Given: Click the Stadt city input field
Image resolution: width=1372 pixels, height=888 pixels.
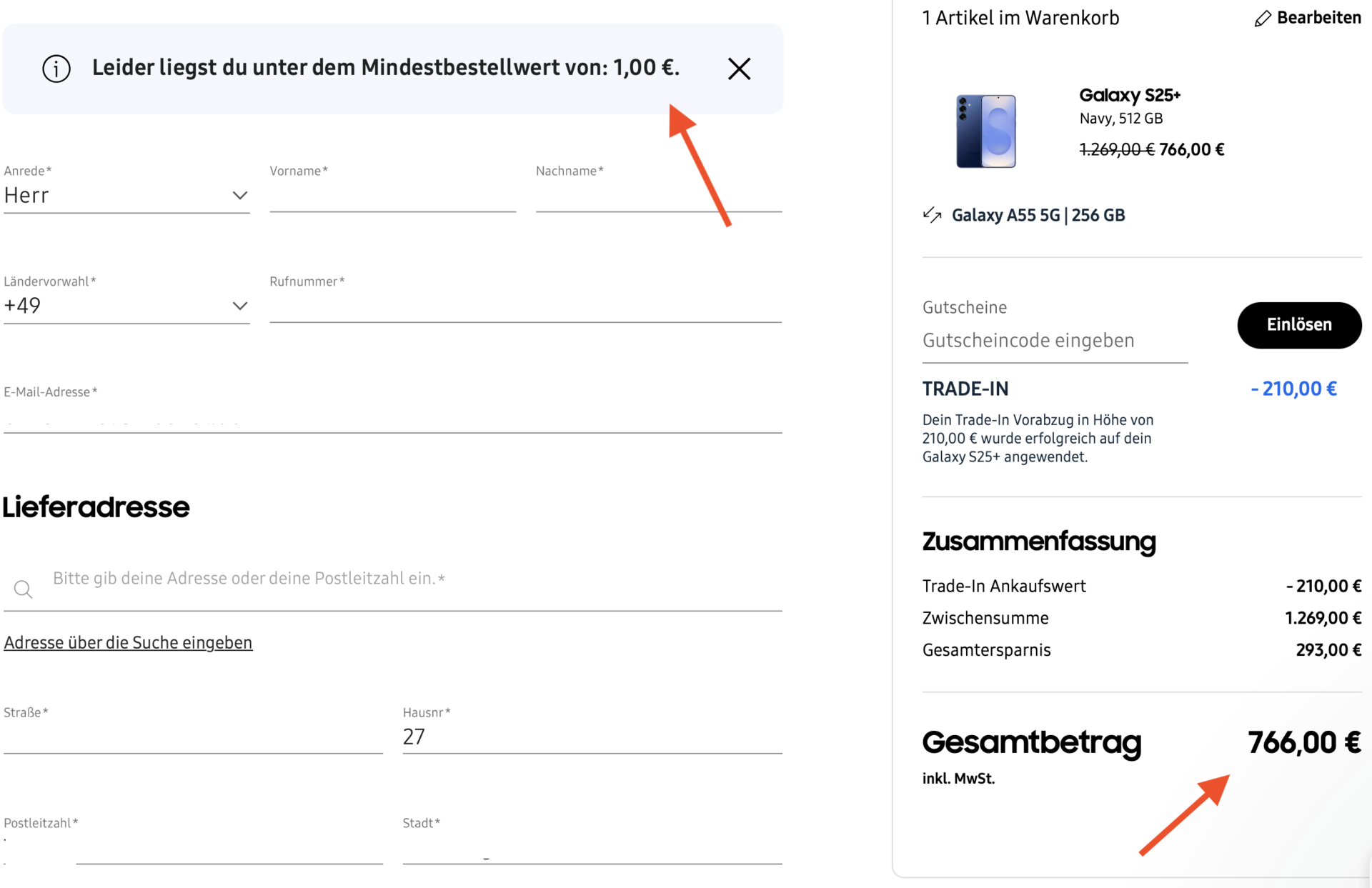Looking at the screenshot, I should pos(592,847).
